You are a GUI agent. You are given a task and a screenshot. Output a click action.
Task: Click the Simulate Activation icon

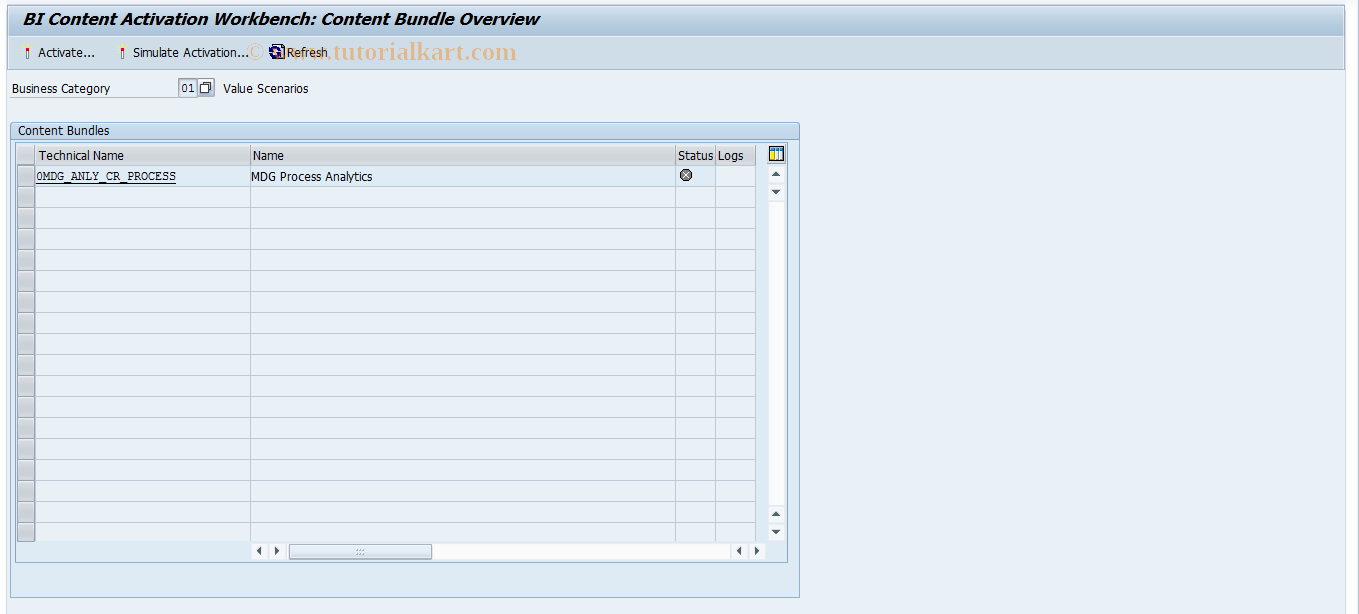pyautogui.click(x=122, y=53)
